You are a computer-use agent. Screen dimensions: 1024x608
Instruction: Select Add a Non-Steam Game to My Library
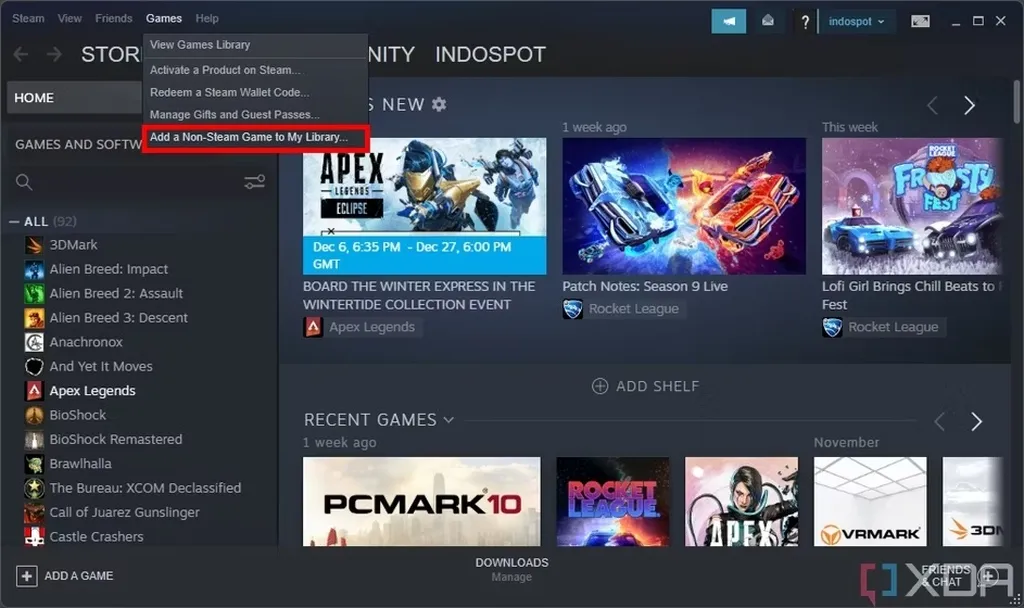[x=255, y=137]
